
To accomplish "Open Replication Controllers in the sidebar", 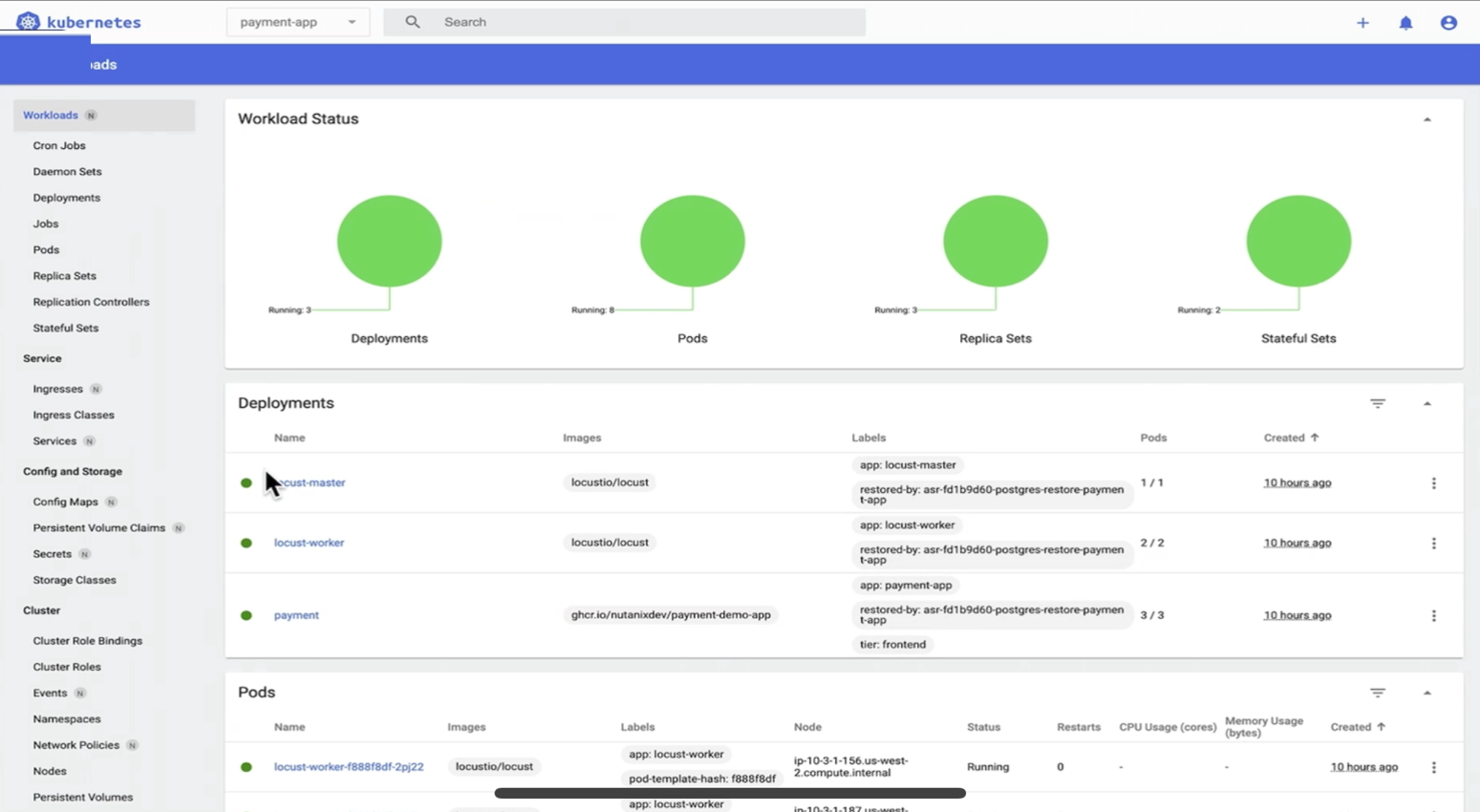I will point(91,302).
